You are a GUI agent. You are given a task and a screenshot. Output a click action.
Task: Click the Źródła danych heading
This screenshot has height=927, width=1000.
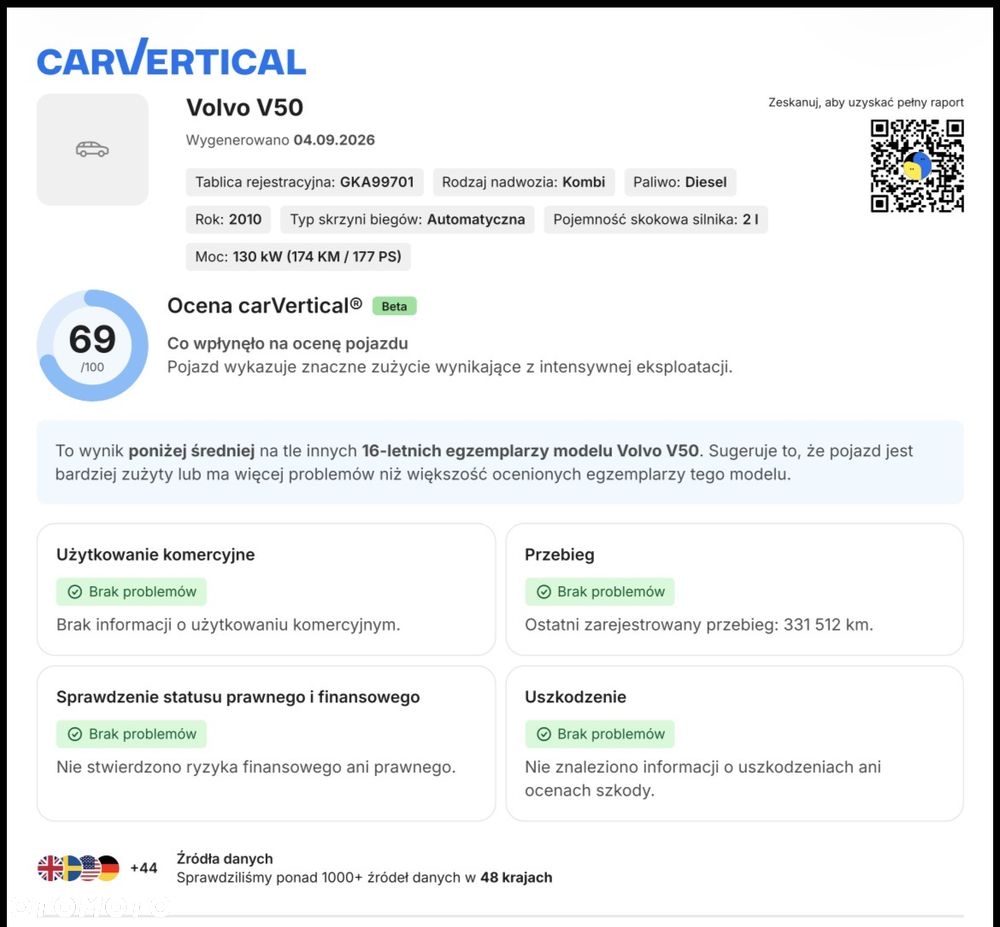224,859
